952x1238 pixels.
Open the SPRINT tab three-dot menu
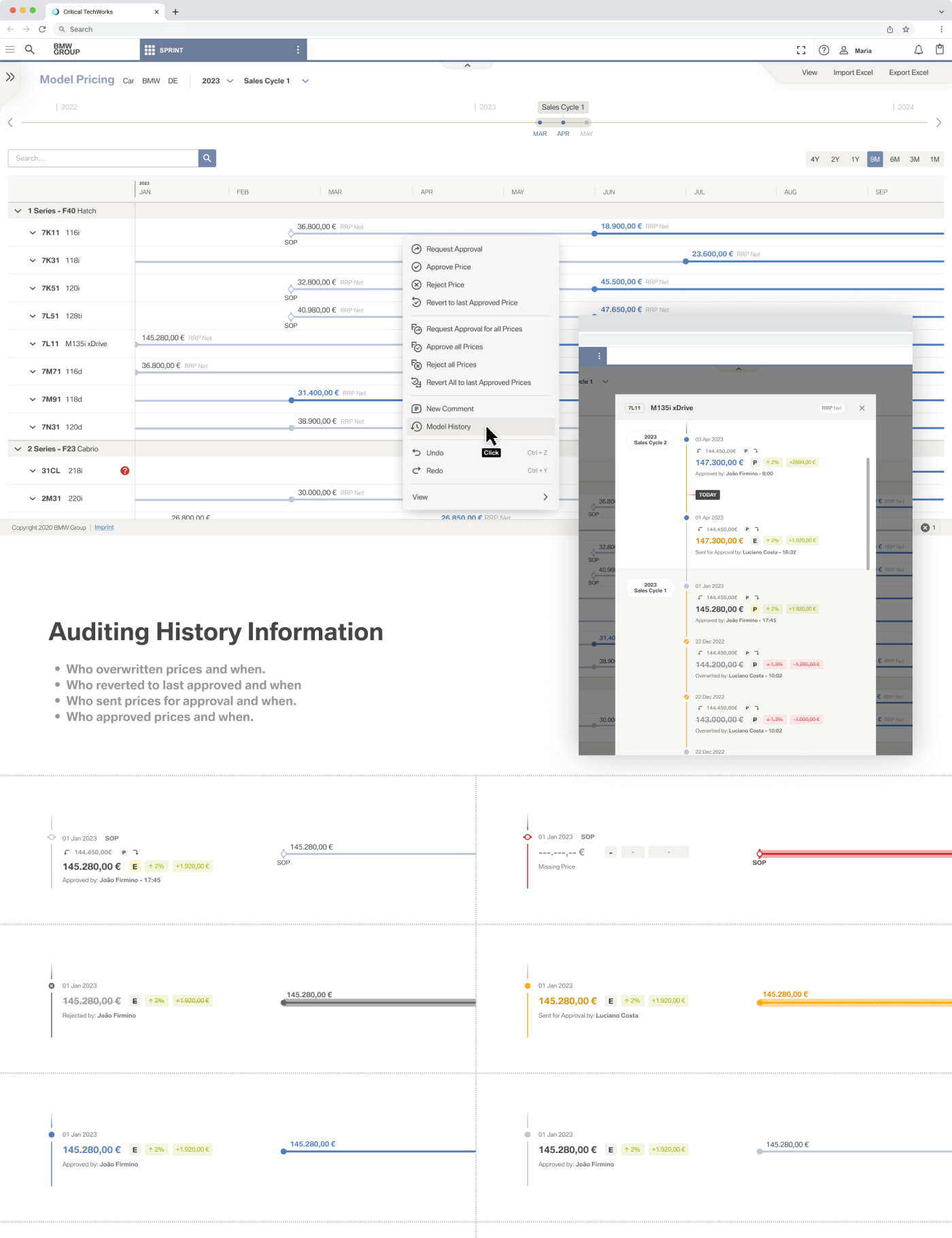(x=297, y=50)
